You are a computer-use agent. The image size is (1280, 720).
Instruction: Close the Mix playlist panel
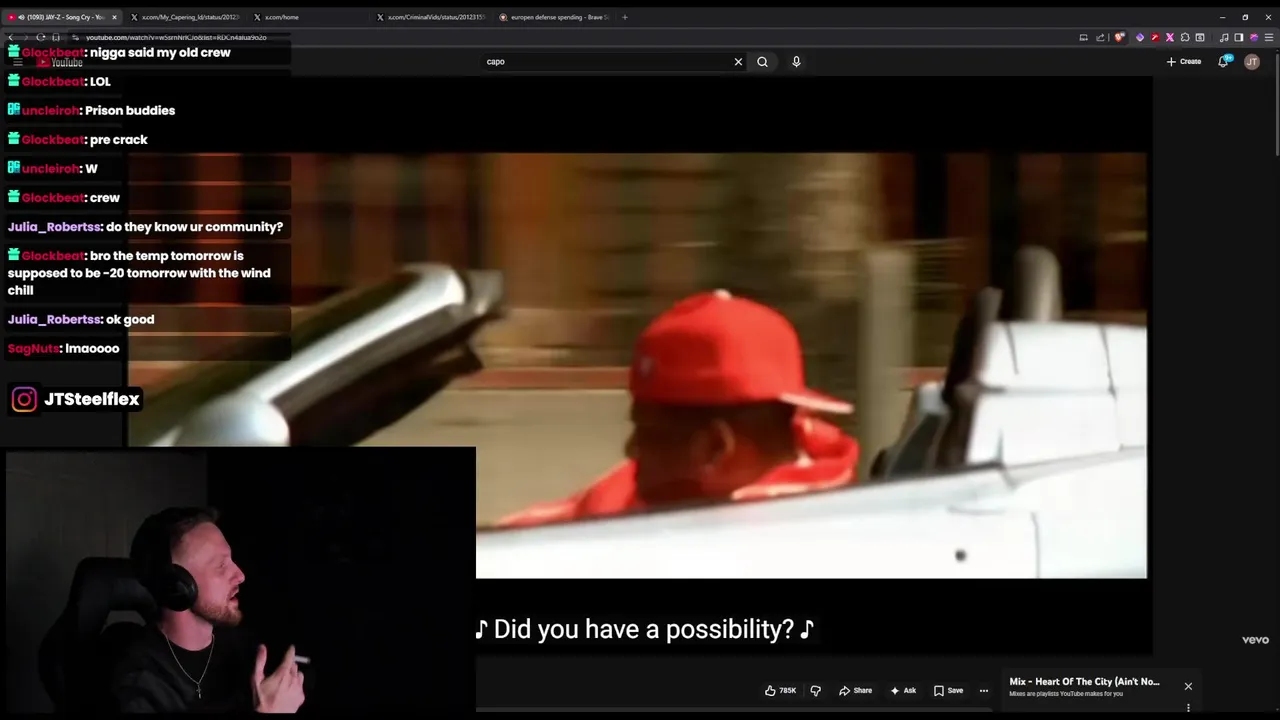pos(1188,686)
